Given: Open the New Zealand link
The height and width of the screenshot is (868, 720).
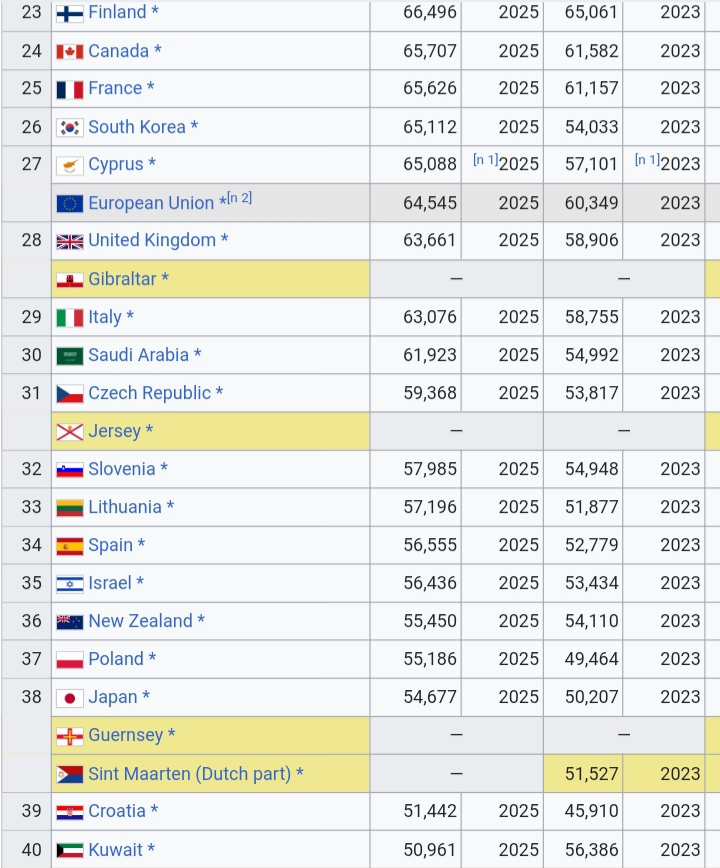Looking at the screenshot, I should 141,621.
